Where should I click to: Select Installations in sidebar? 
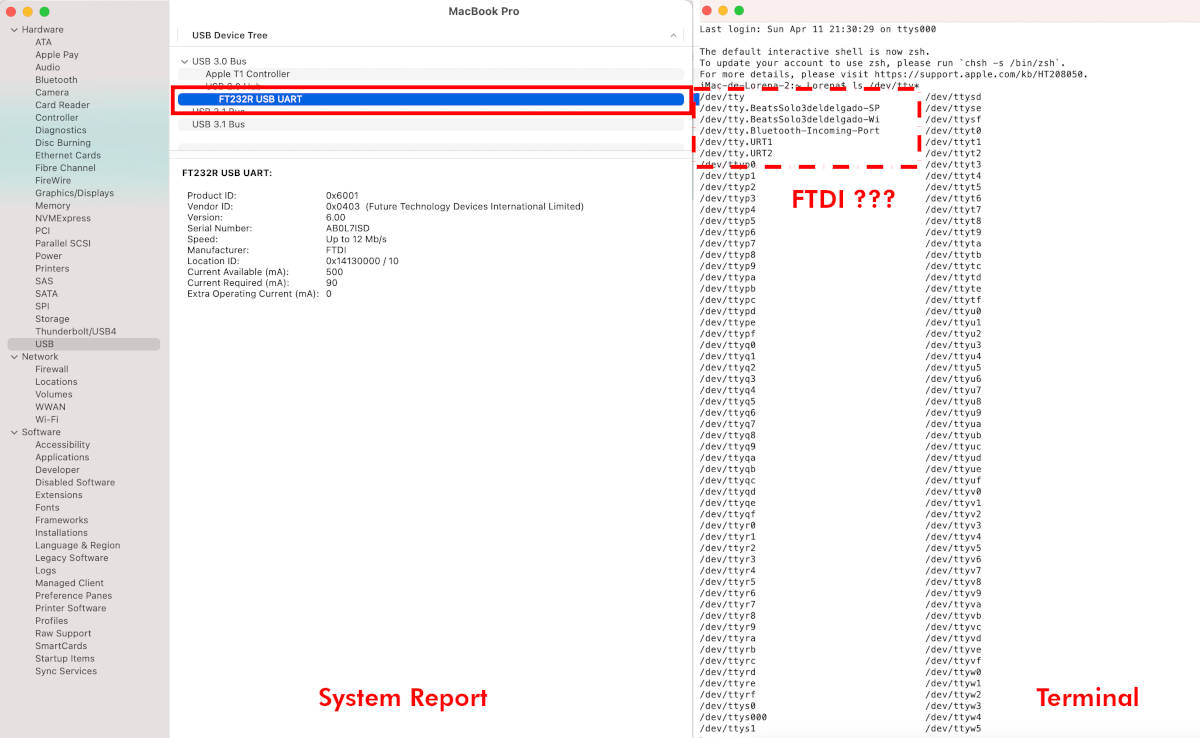[x=62, y=533]
